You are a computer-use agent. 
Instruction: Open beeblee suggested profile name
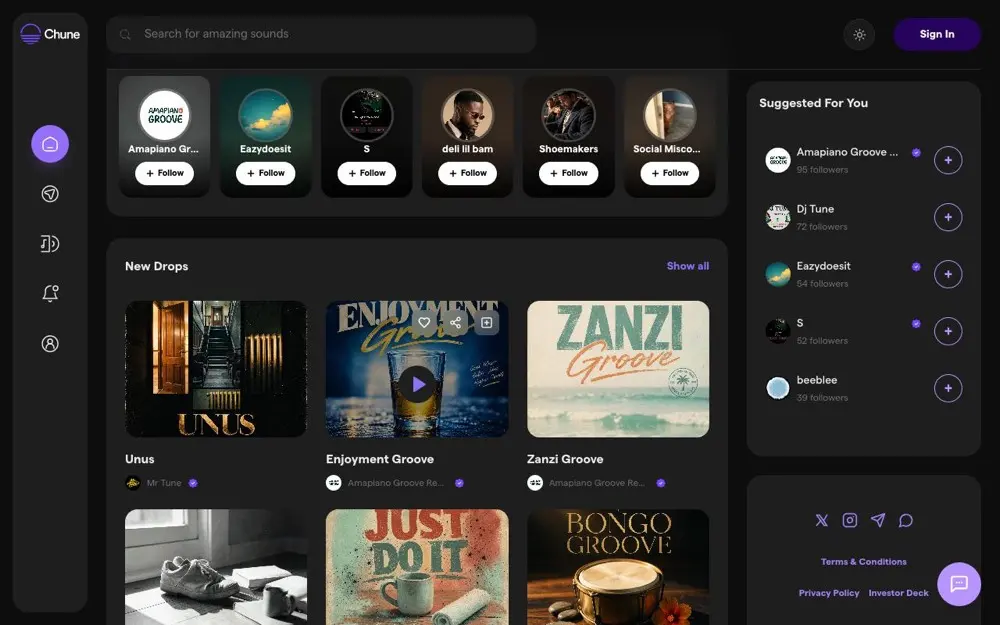pyautogui.click(x=816, y=379)
